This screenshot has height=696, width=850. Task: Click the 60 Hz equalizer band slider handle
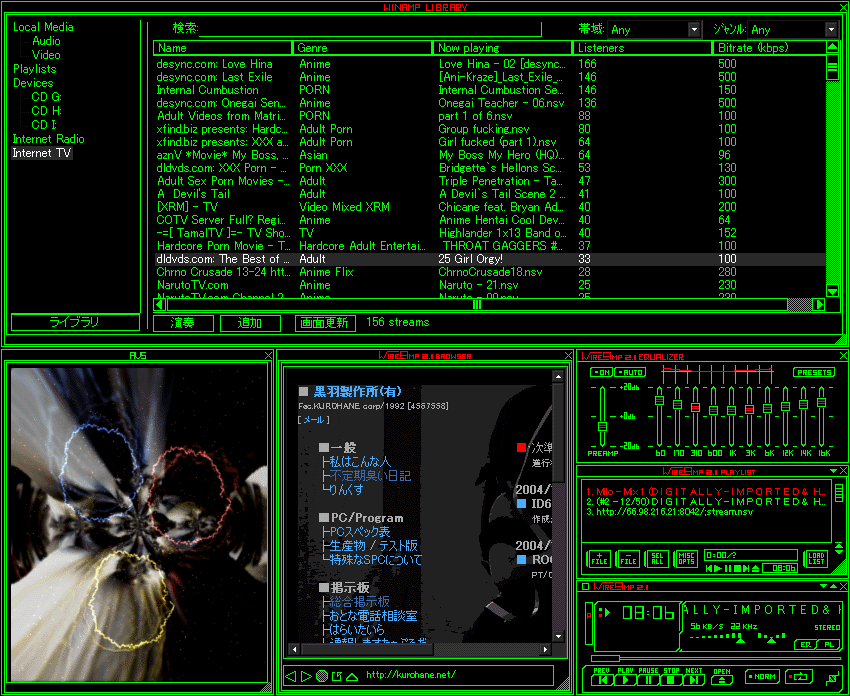(659, 400)
